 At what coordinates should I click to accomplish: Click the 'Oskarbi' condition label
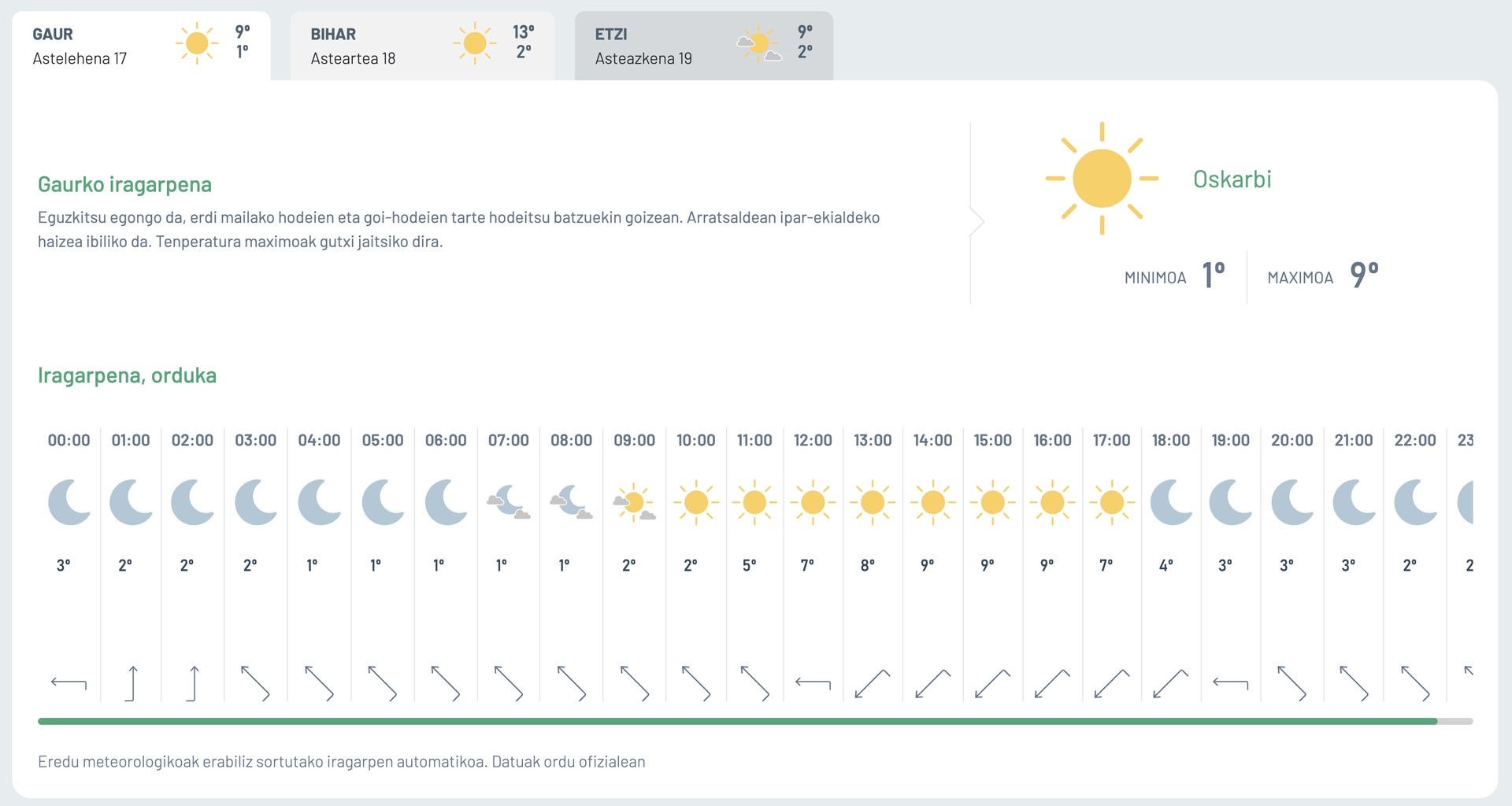[x=1232, y=179]
